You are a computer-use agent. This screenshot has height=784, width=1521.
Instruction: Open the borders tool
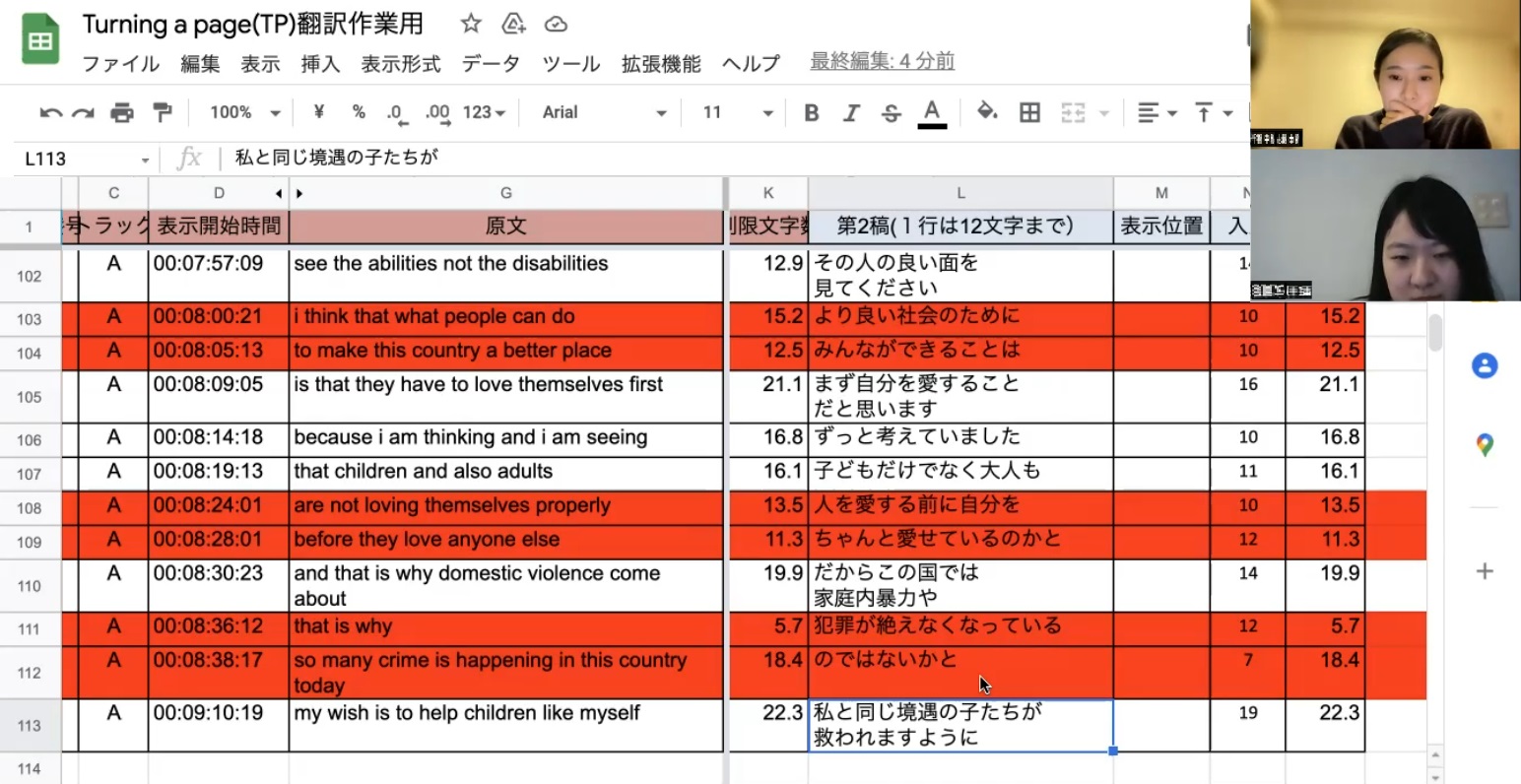[x=1029, y=112]
